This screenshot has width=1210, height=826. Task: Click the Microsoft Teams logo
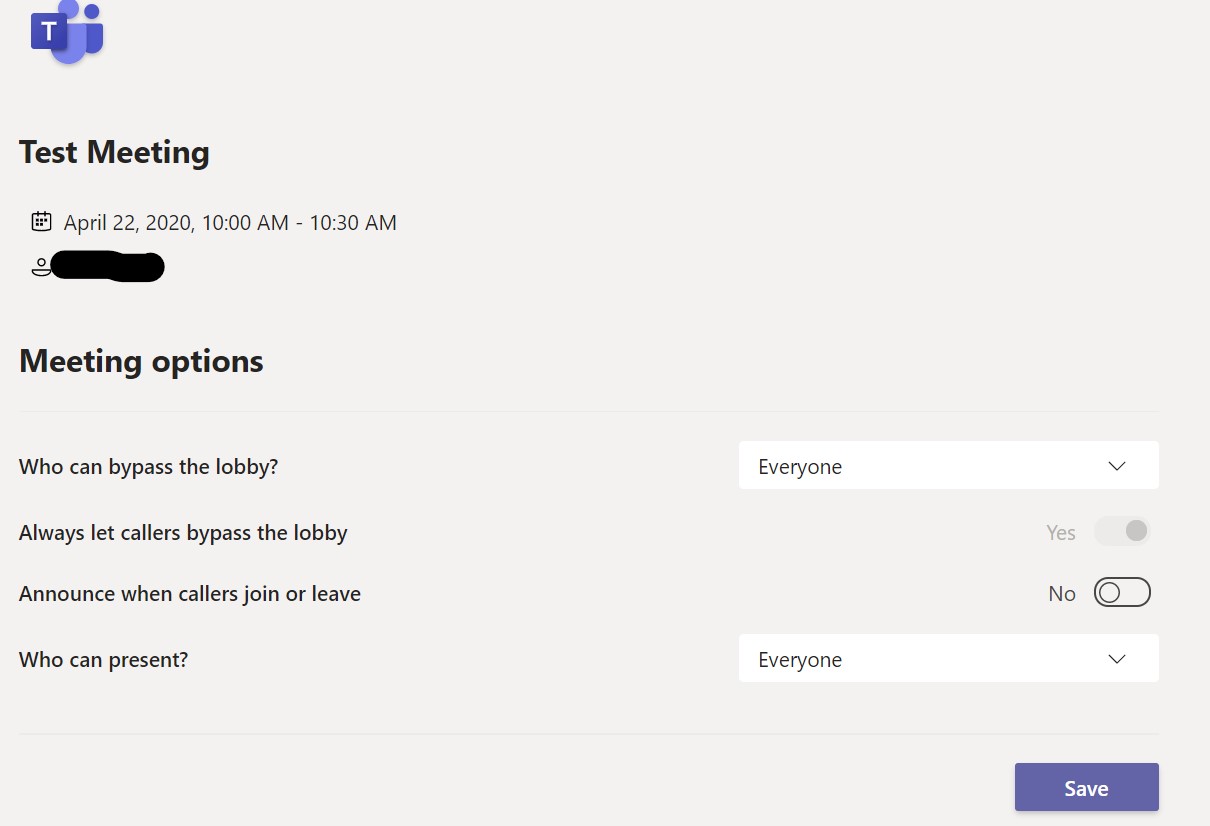(x=67, y=32)
